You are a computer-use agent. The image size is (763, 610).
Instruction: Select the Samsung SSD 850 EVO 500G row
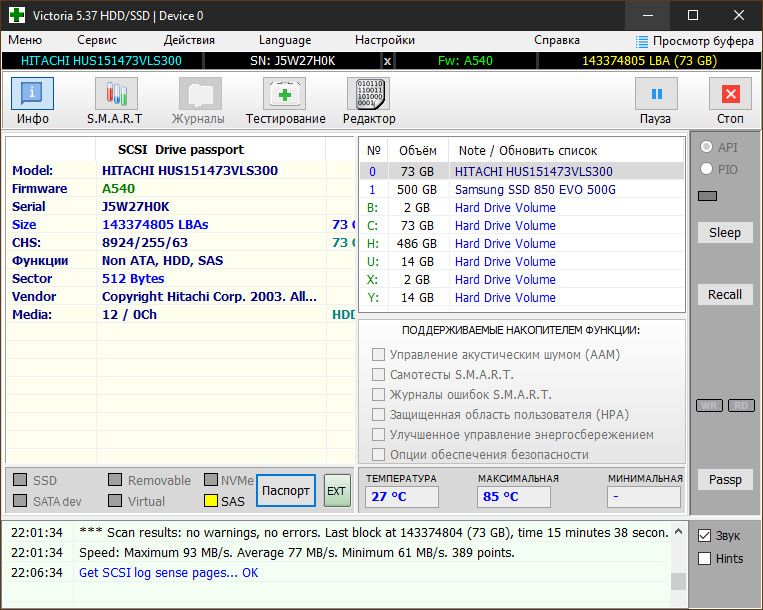tap(522, 189)
